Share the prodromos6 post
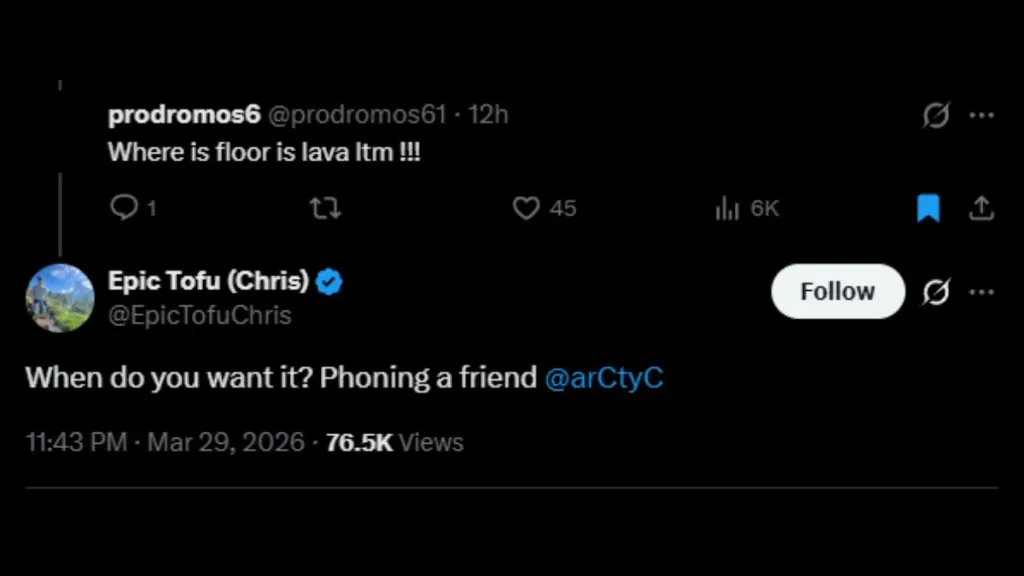 (981, 208)
